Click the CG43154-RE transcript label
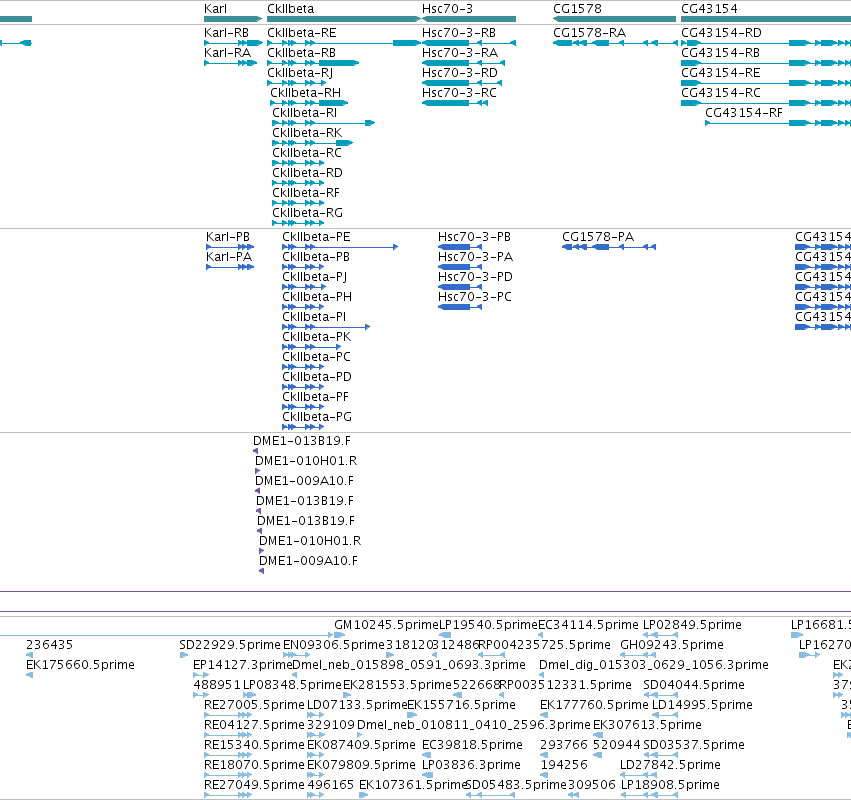Image resolution: width=851 pixels, height=800 pixels. coord(721,73)
